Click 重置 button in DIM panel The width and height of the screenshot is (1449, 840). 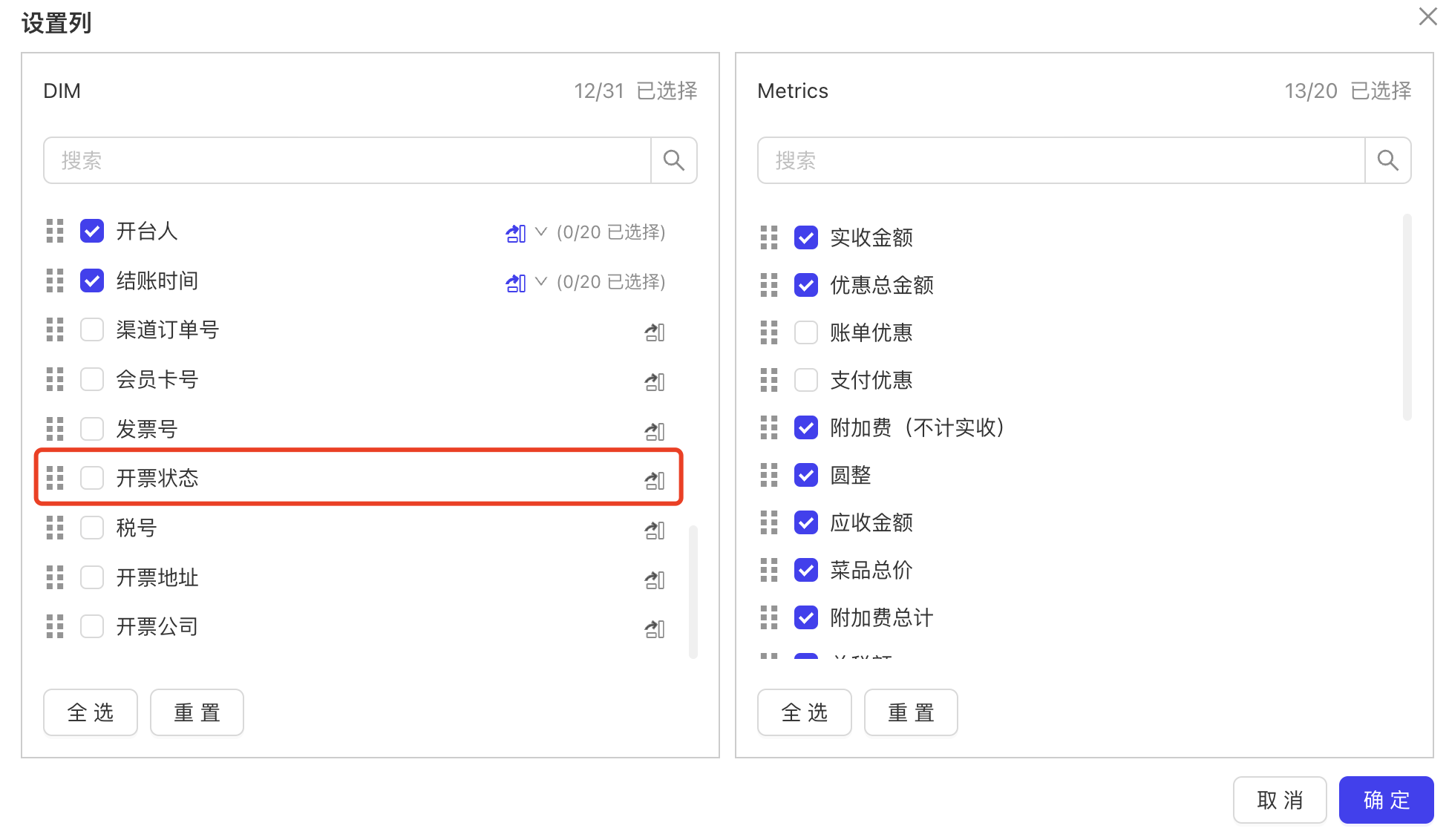tap(197, 712)
